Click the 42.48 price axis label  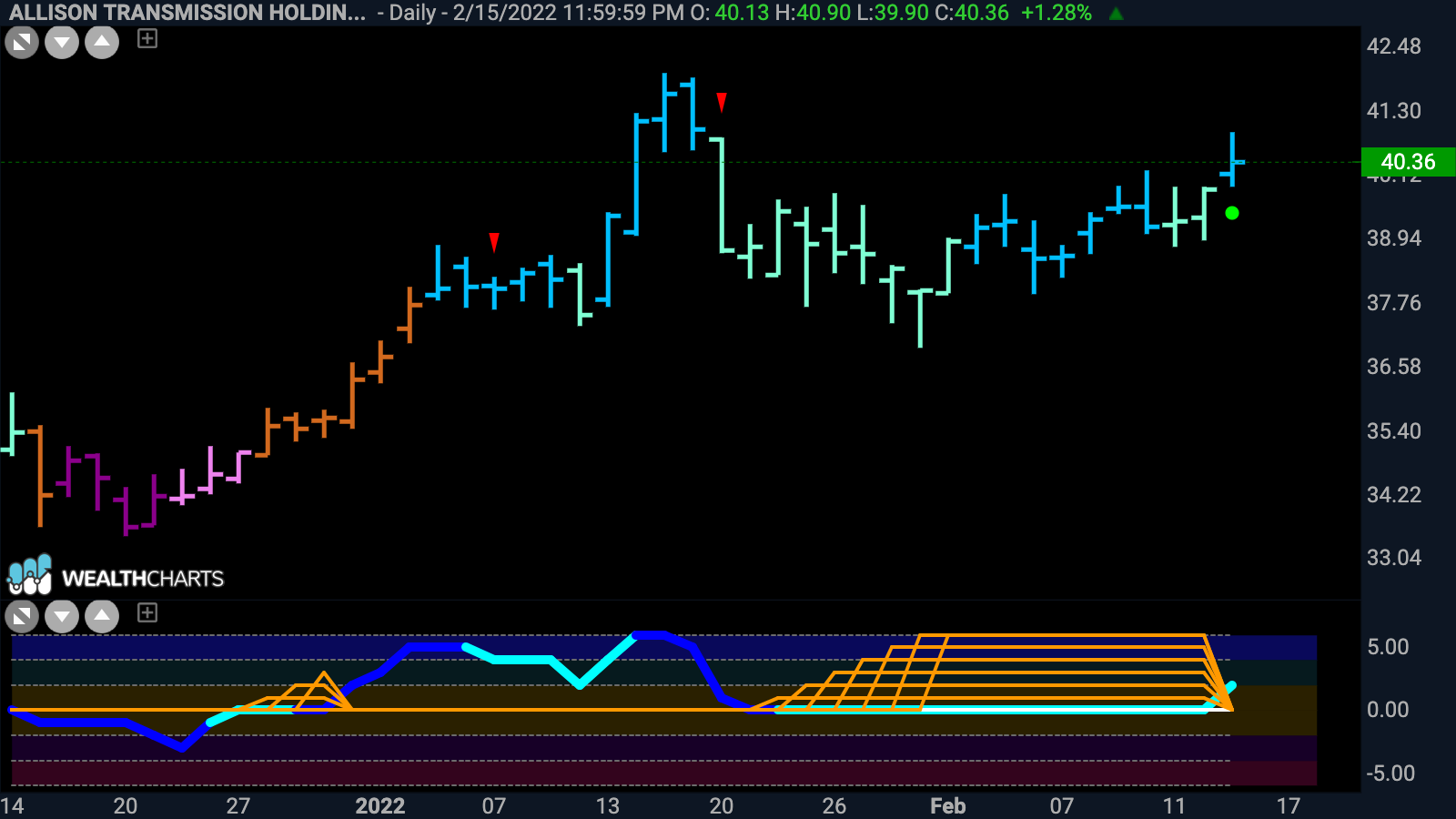[1393, 46]
